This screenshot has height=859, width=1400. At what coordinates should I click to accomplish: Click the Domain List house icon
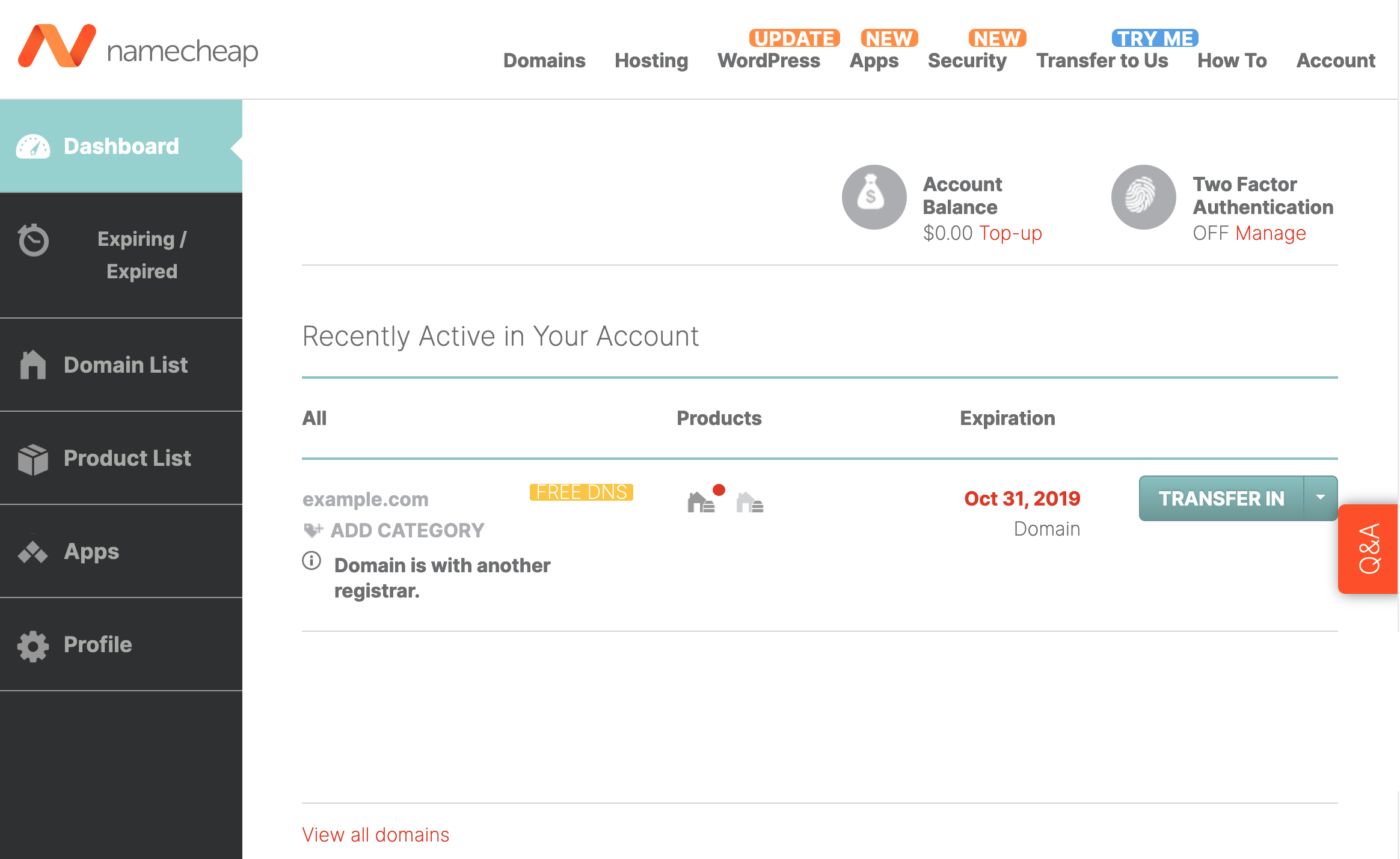(33, 365)
